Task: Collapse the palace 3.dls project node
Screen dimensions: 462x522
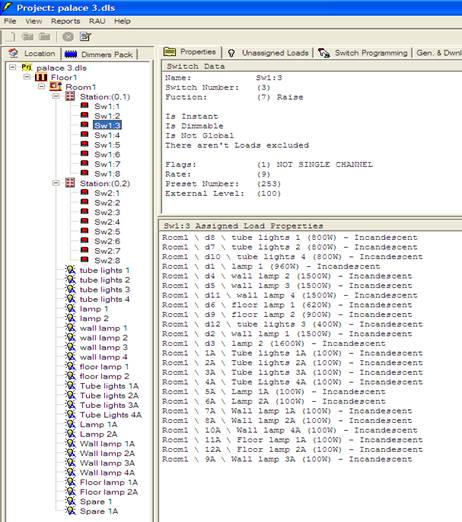Action: [x=13, y=67]
